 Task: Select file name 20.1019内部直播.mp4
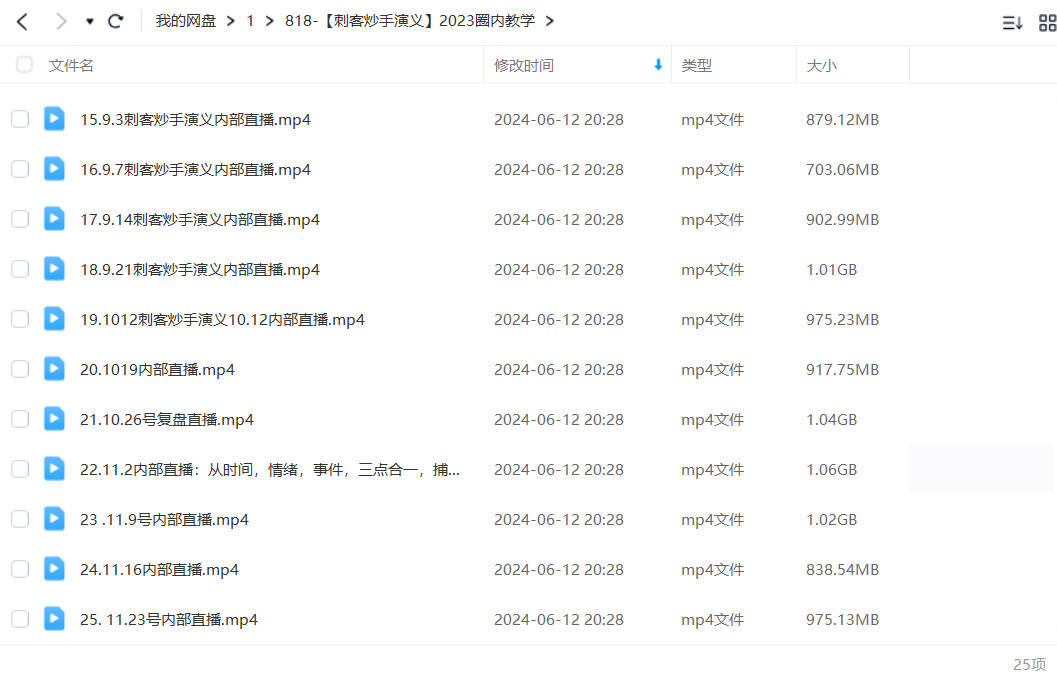pos(157,370)
